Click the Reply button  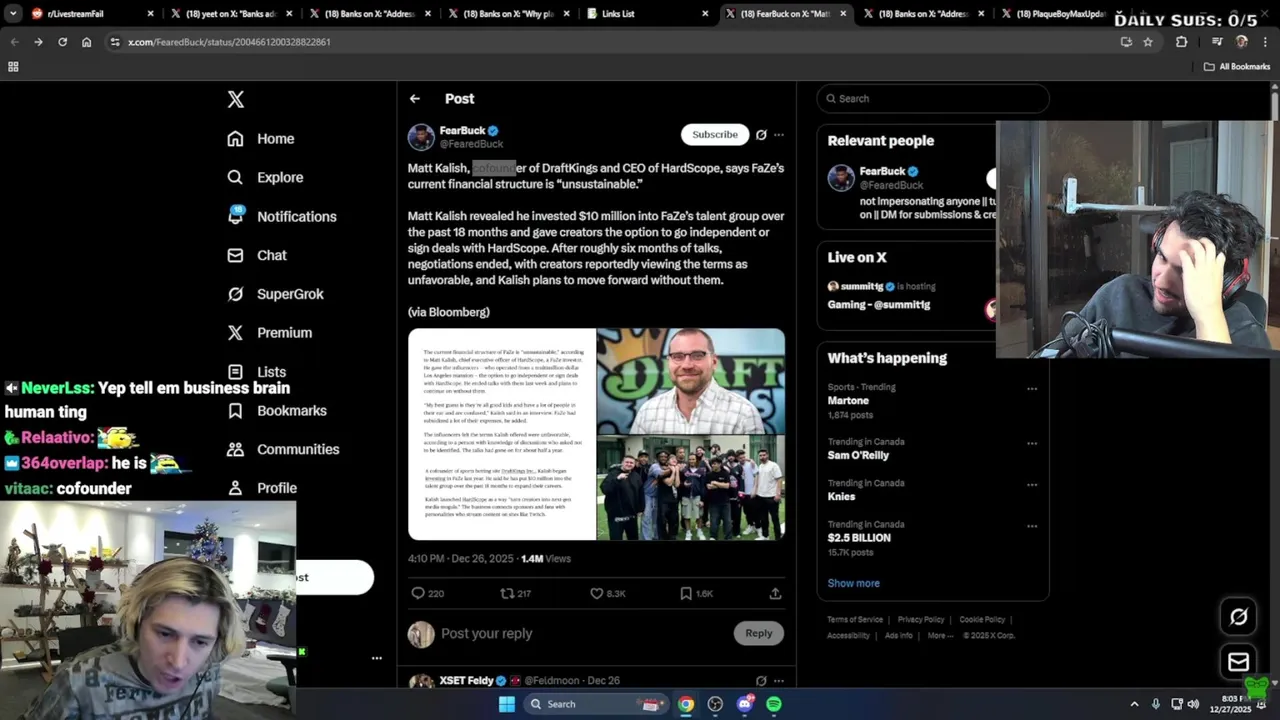pos(759,633)
